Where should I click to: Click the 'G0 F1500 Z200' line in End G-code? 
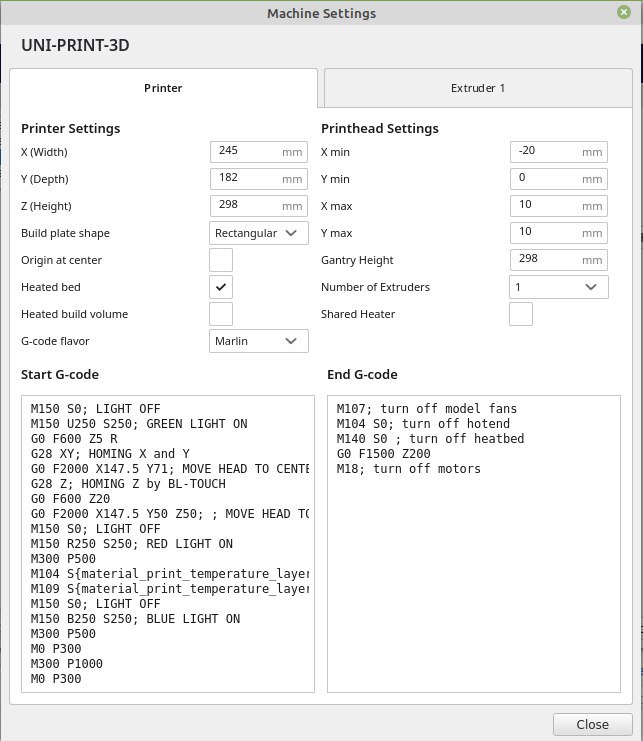(x=383, y=454)
